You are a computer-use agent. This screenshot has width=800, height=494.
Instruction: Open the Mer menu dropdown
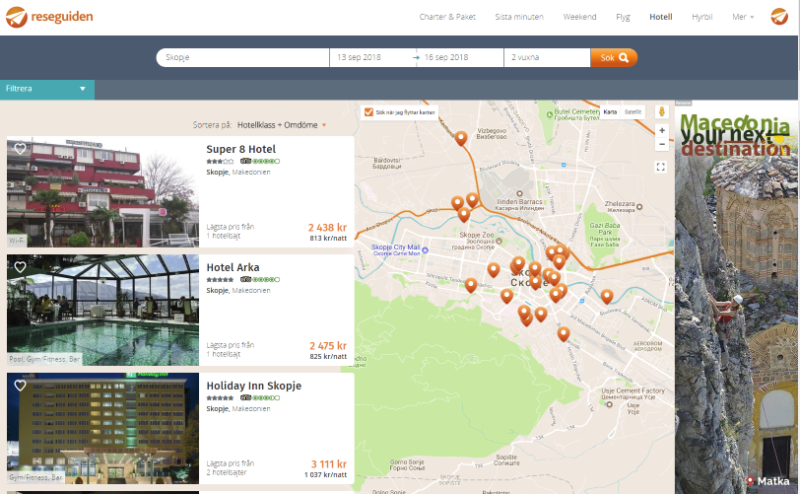(x=743, y=17)
